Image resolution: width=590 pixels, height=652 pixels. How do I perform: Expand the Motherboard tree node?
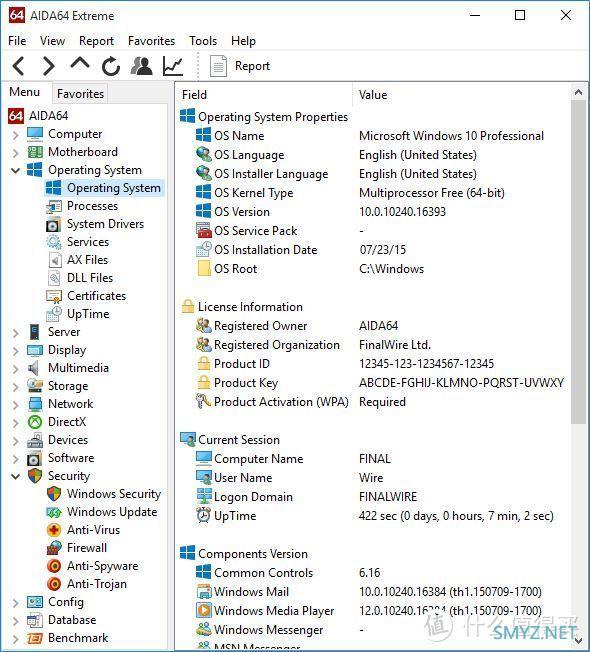(x=15, y=153)
